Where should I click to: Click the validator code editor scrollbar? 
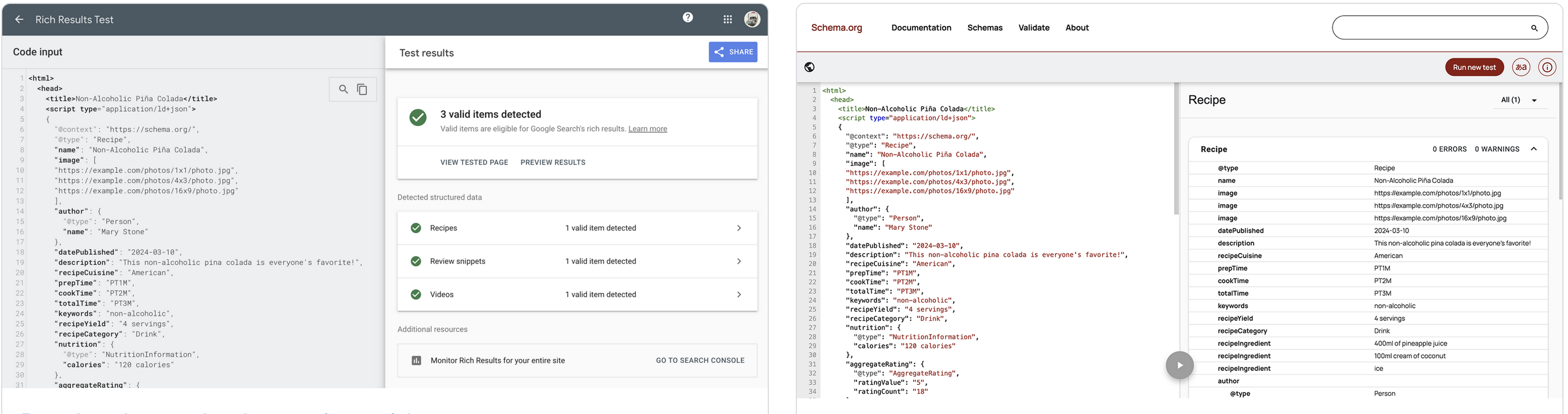[1176, 149]
